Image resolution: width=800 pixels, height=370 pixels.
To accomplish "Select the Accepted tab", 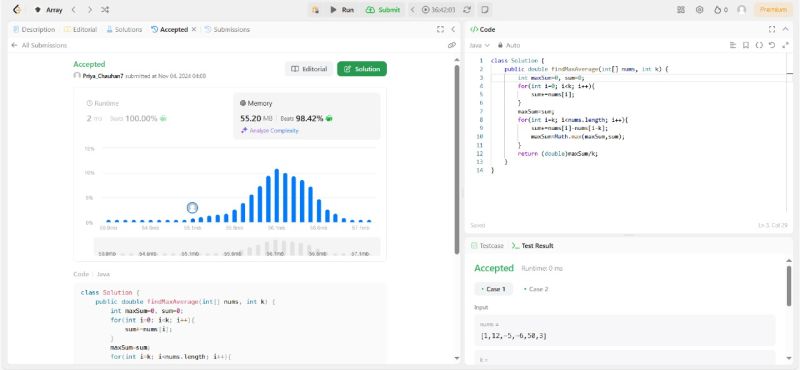I will pyautogui.click(x=169, y=30).
